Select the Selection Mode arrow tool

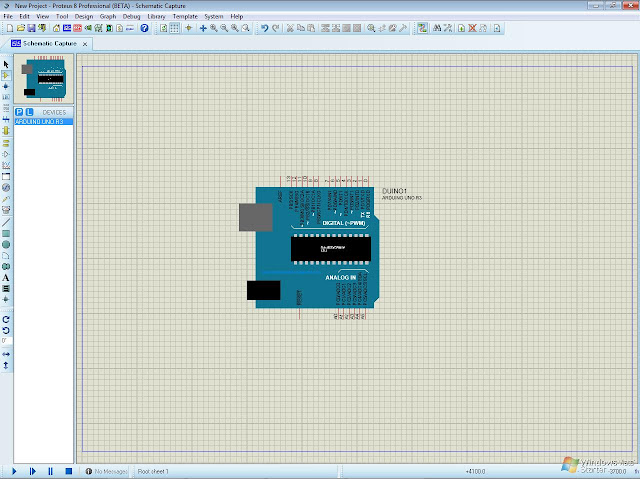(6, 64)
